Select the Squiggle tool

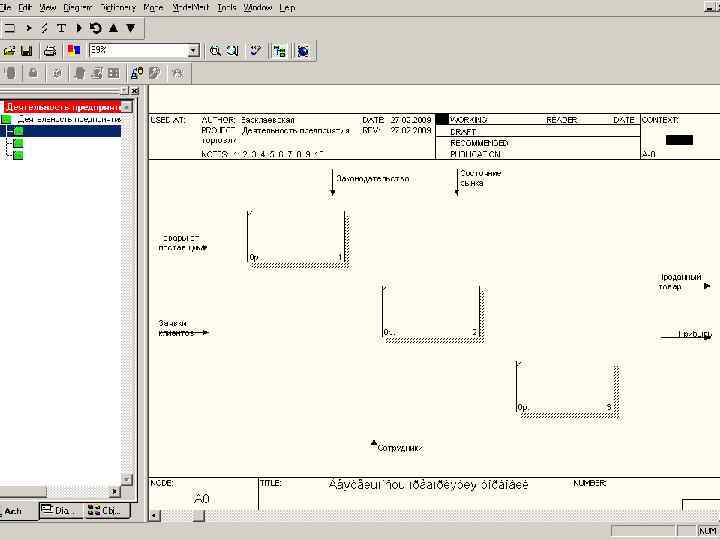45,28
